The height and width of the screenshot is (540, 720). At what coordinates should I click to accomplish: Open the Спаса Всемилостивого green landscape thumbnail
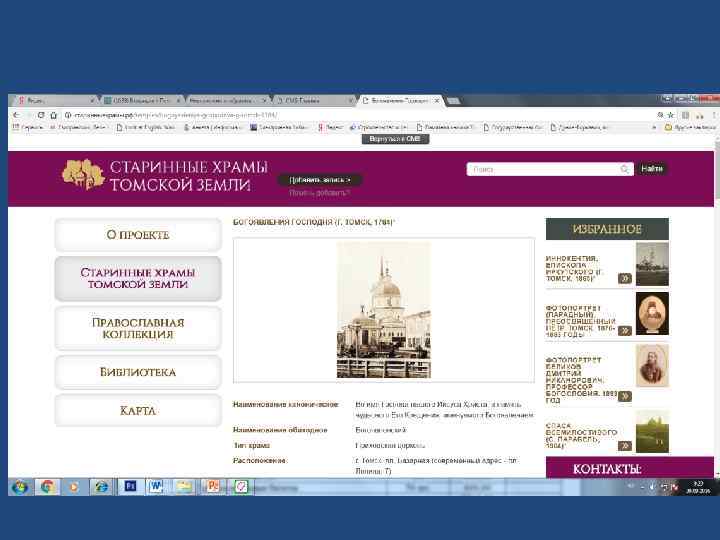point(652,432)
